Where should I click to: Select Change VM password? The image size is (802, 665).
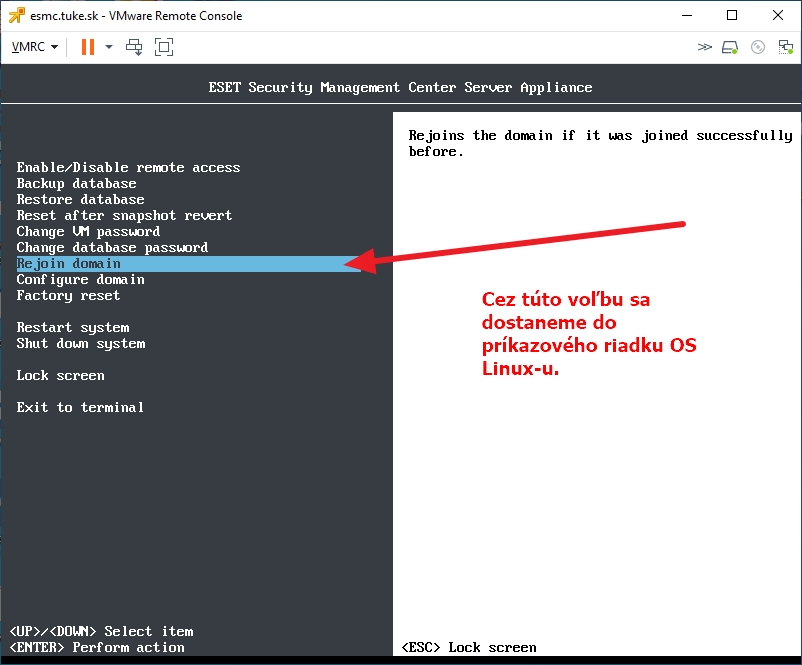point(88,231)
